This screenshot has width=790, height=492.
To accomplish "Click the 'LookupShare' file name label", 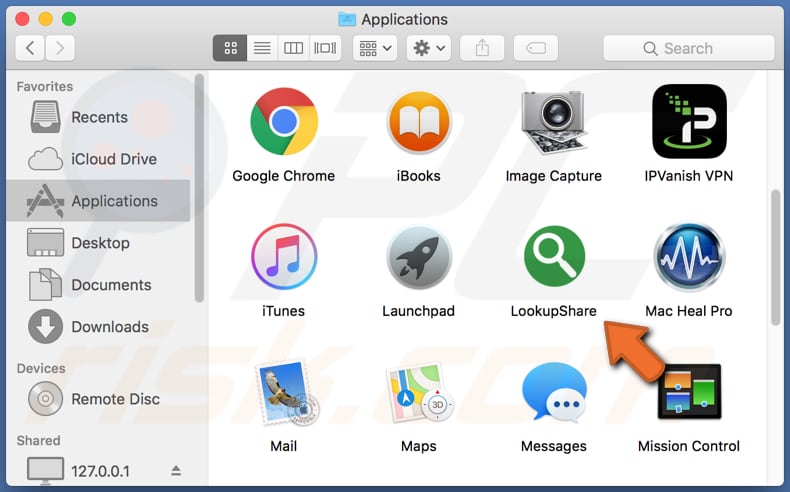I will tap(554, 311).
